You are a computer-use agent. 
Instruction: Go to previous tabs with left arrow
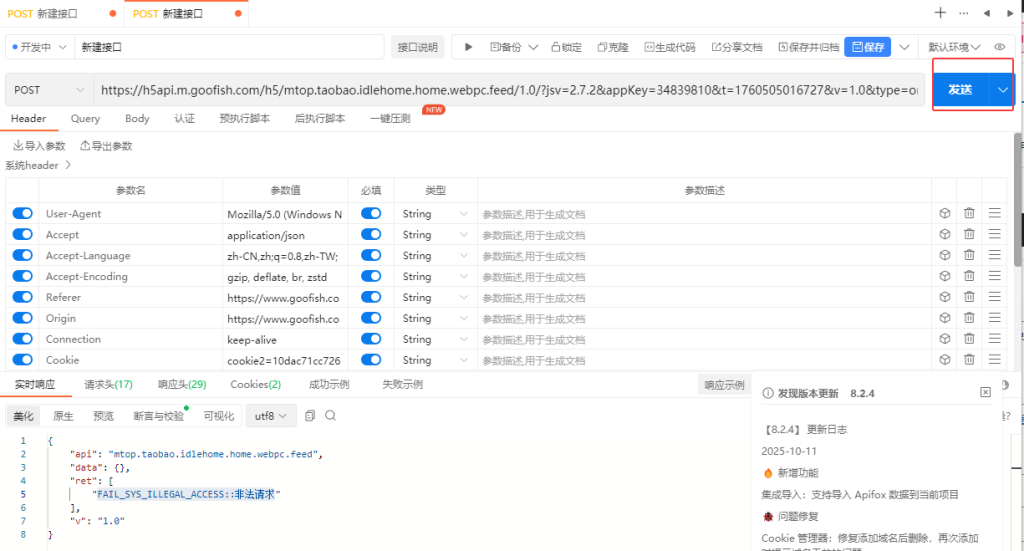(x=986, y=13)
